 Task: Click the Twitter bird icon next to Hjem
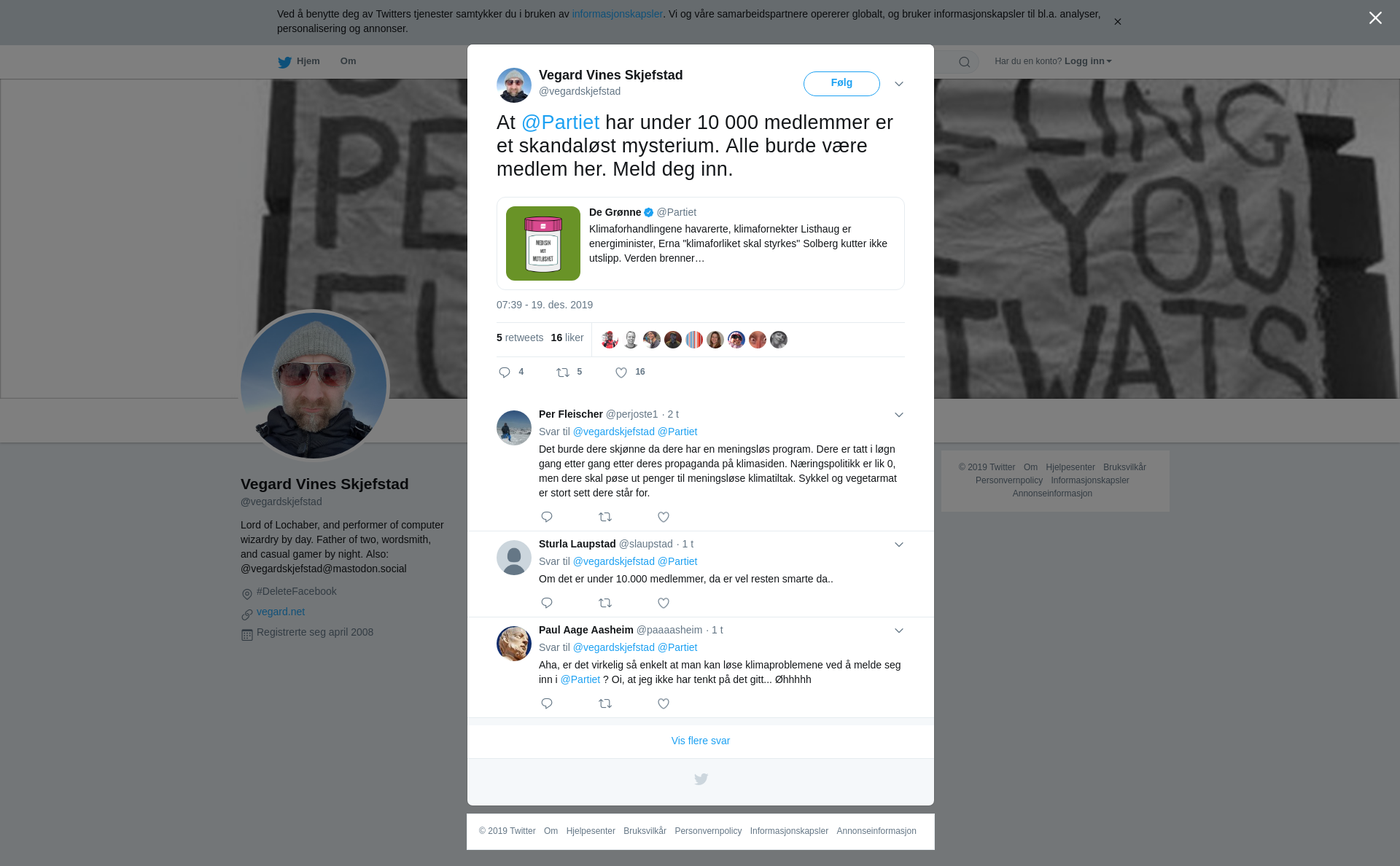(x=284, y=63)
